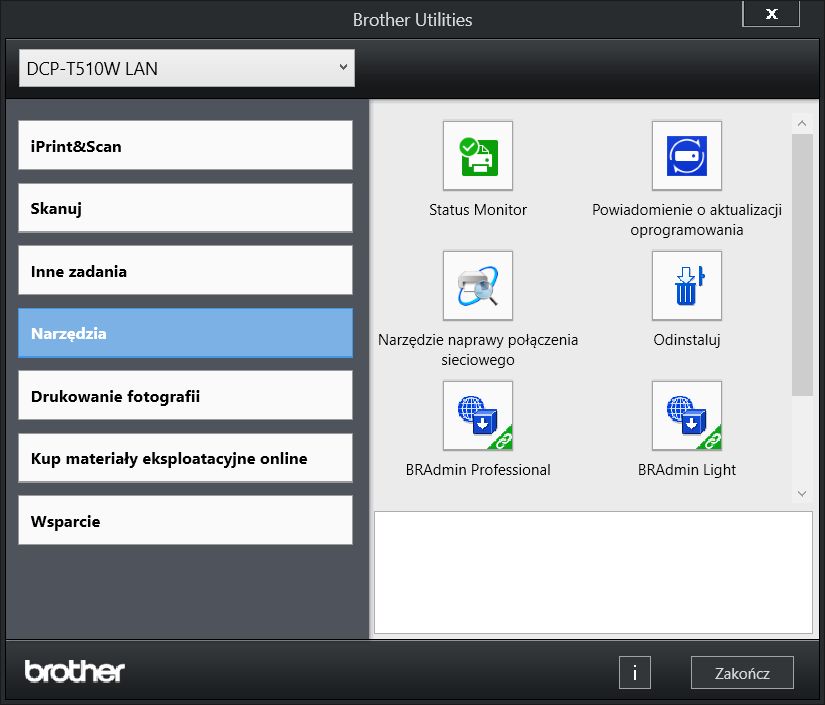
Task: Click the Odinstaluj label
Action: (x=687, y=340)
